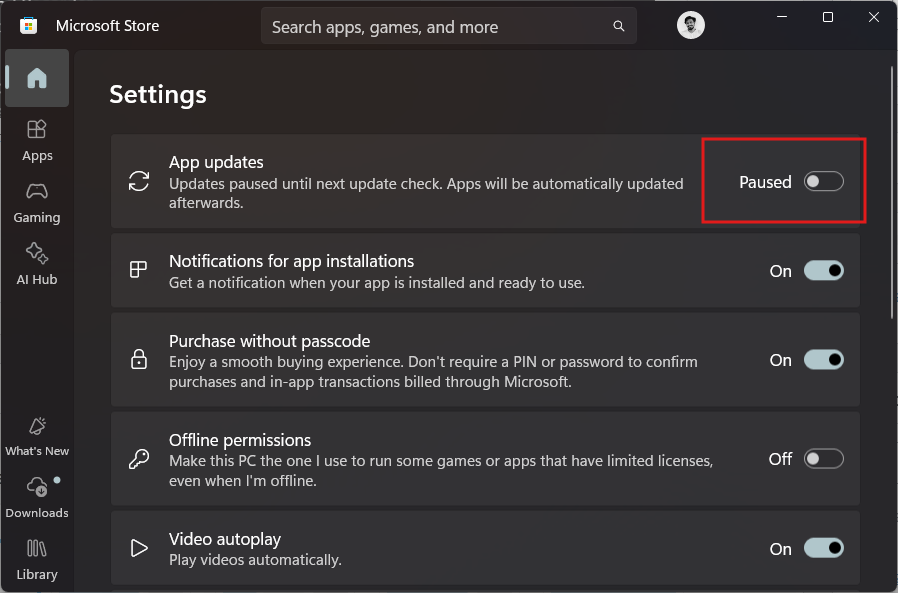The height and width of the screenshot is (593, 898).
Task: Click the lock icon beside Purchase without passcode
Action: click(139, 359)
